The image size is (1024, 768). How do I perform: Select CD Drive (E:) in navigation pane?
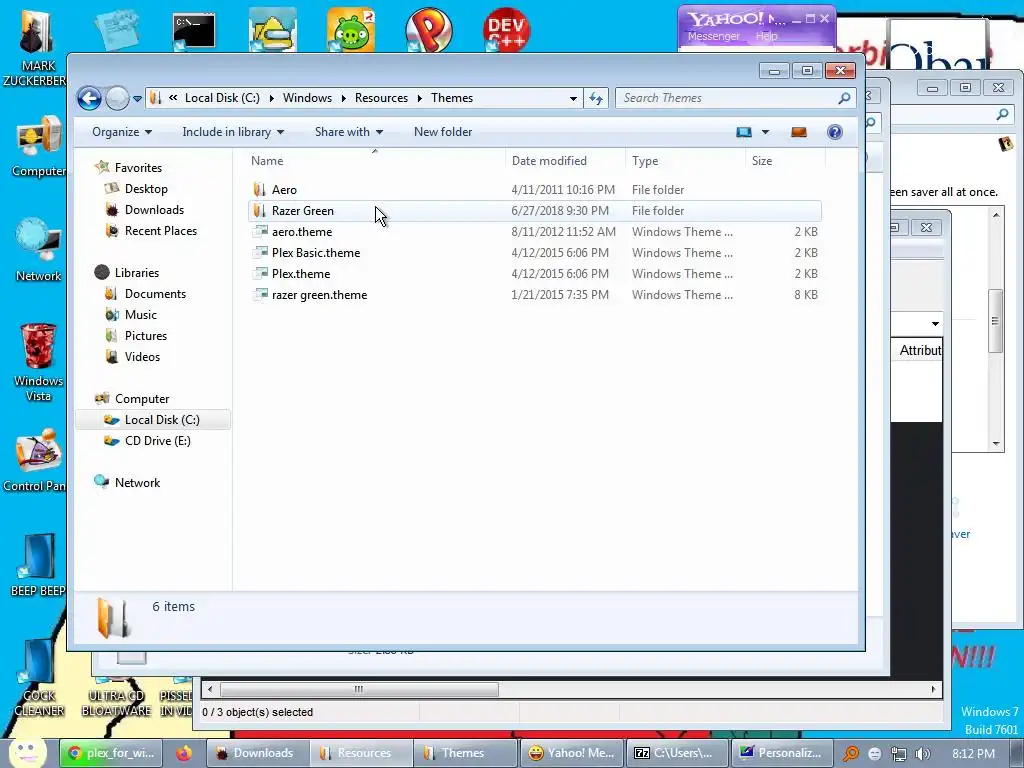(x=157, y=441)
